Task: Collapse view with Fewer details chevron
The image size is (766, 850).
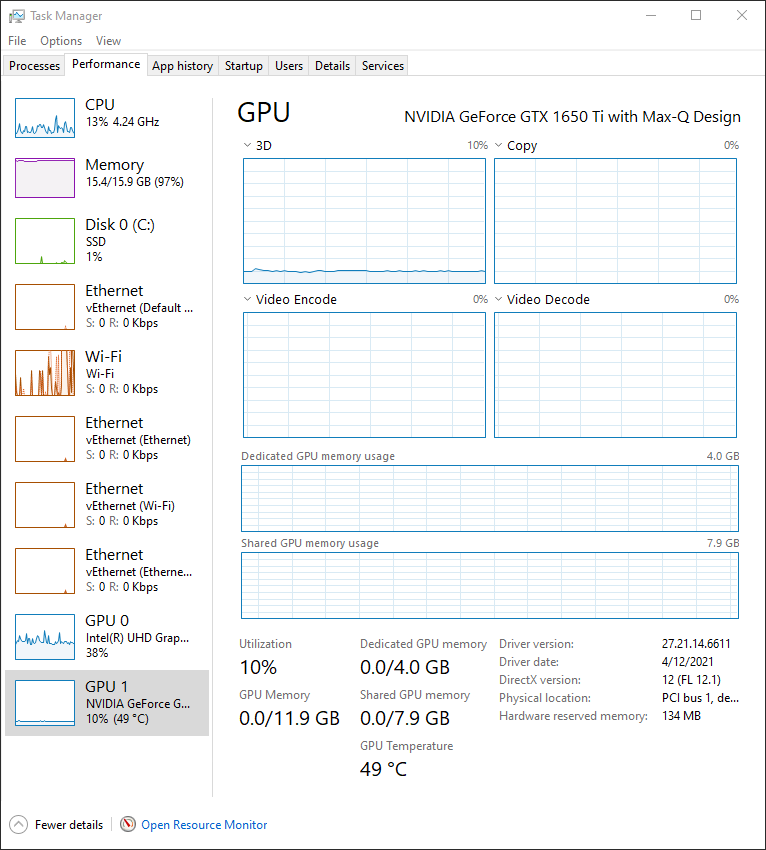Action: click(18, 825)
